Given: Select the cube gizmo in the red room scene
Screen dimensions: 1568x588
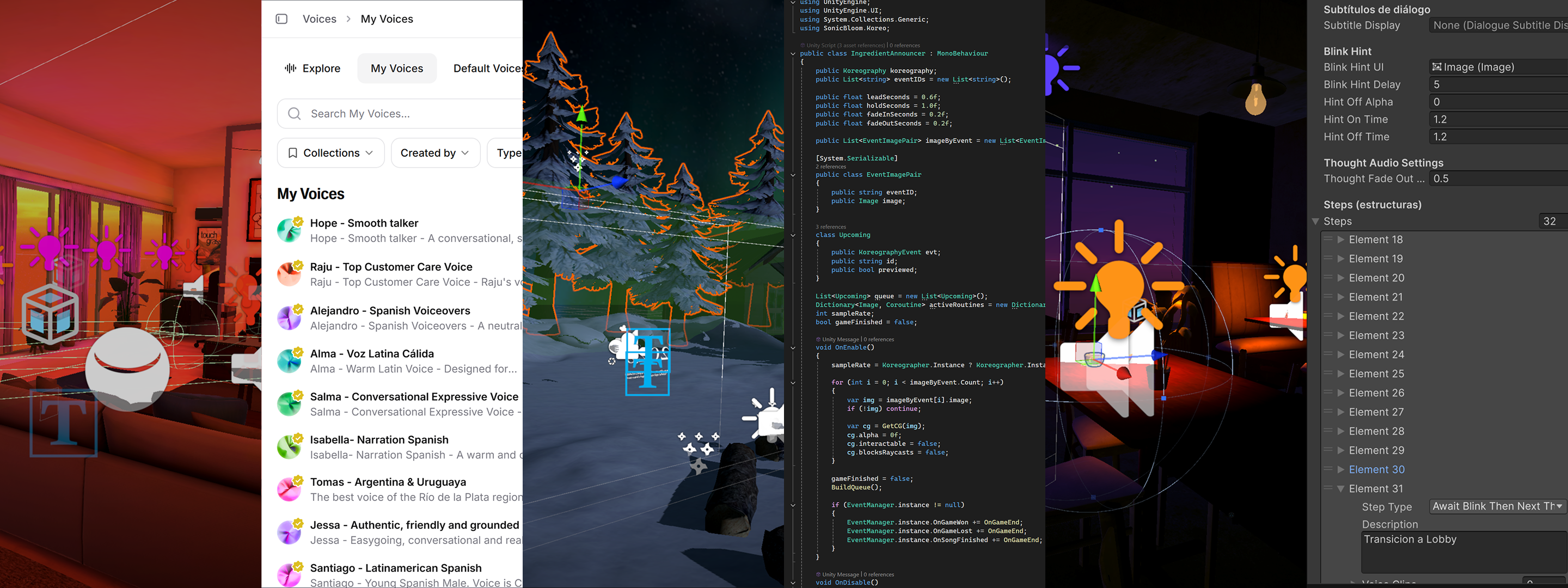Looking at the screenshot, I should point(51,315).
